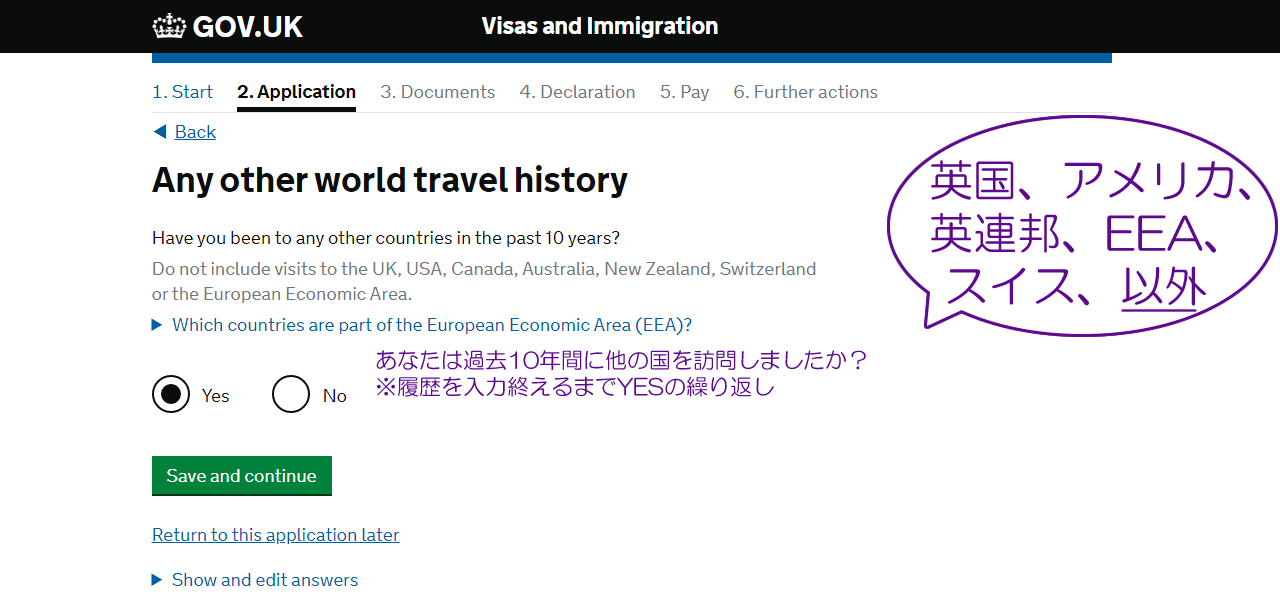Click the Save and continue button
This screenshot has height=600, width=1280.
pyautogui.click(x=242, y=476)
